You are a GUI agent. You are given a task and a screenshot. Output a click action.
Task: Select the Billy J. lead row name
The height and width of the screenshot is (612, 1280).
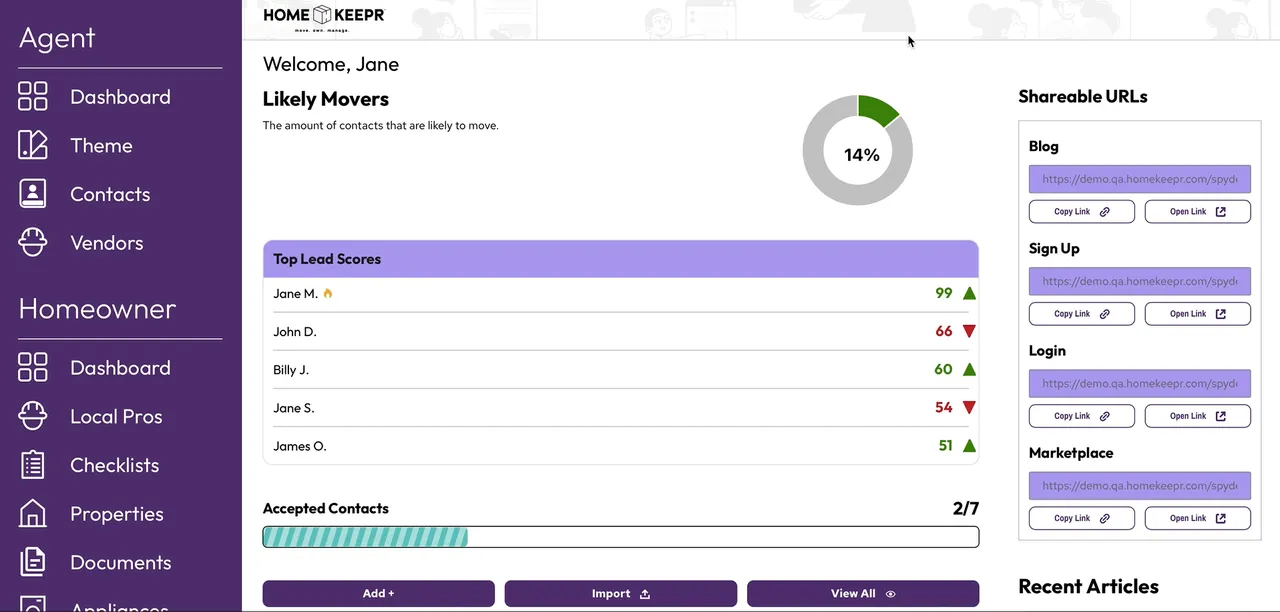tap(291, 369)
